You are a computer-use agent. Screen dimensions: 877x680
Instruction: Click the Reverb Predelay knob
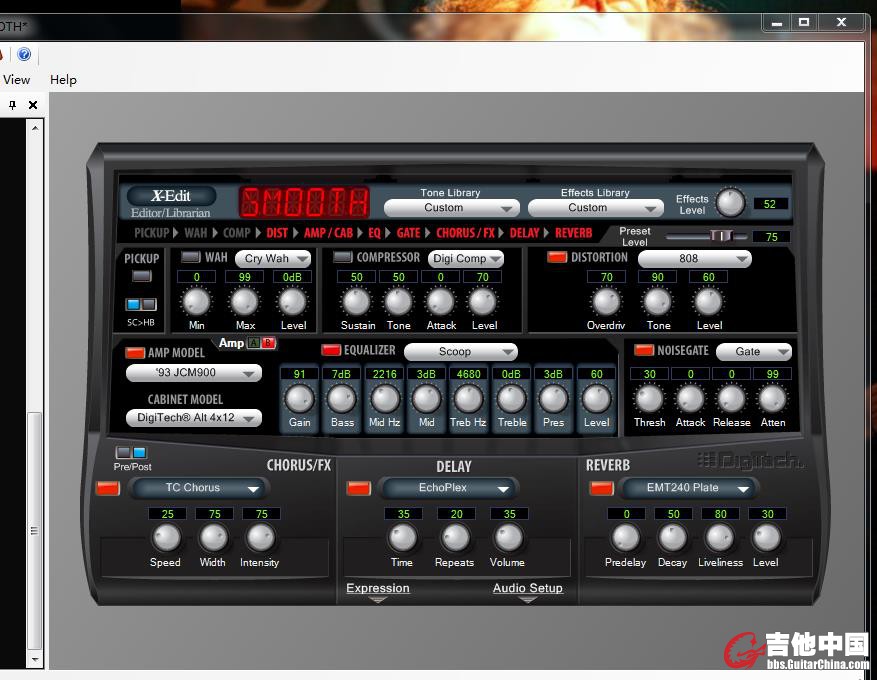(626, 538)
